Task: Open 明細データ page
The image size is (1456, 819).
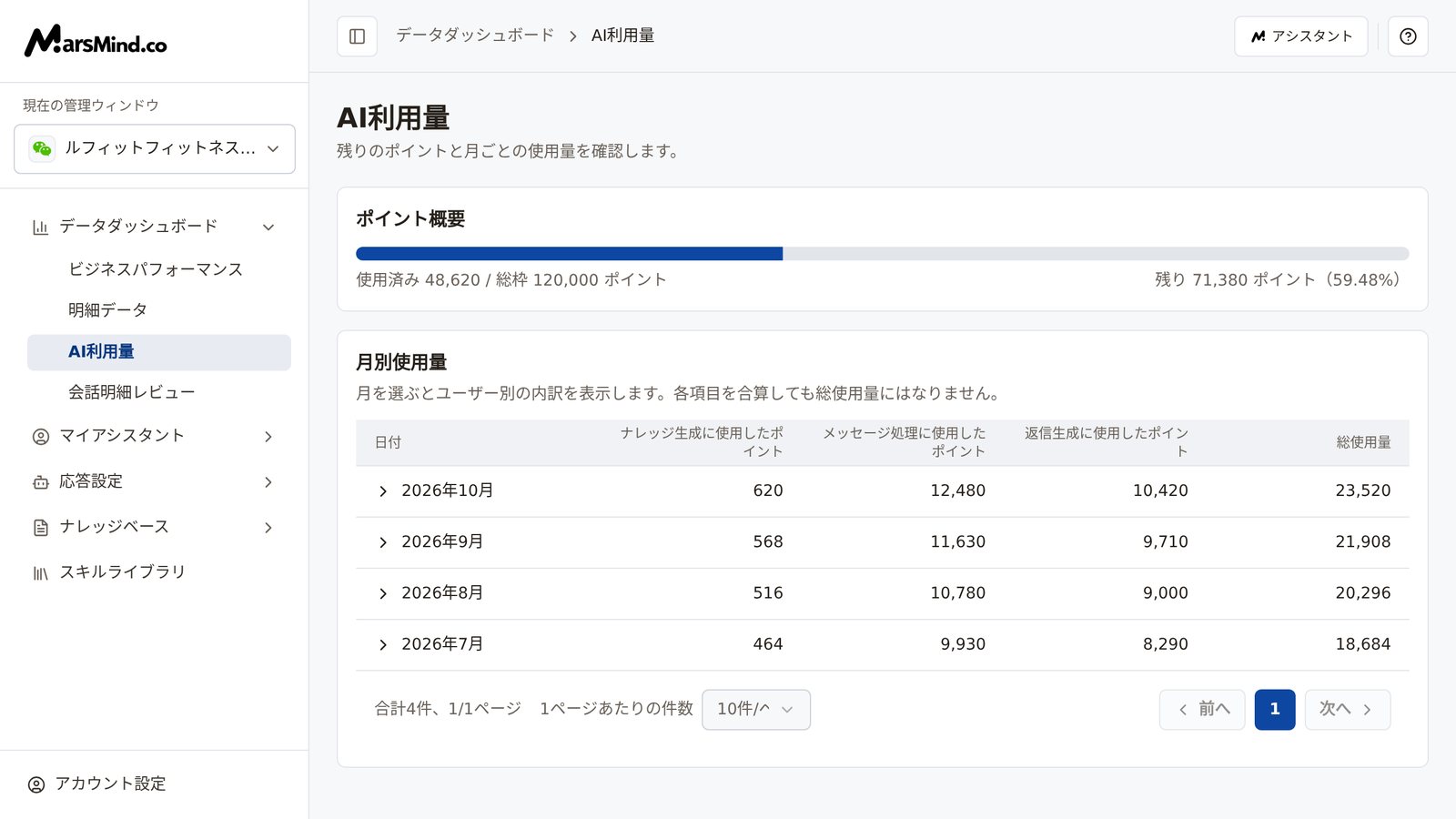Action: click(x=107, y=310)
